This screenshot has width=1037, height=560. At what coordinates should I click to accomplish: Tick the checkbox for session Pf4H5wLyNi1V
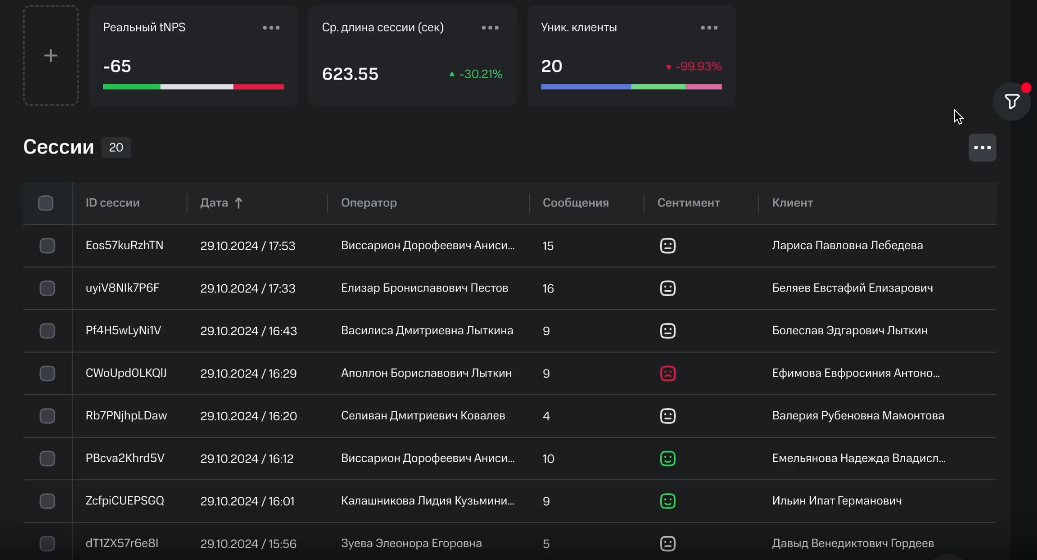tap(47, 331)
